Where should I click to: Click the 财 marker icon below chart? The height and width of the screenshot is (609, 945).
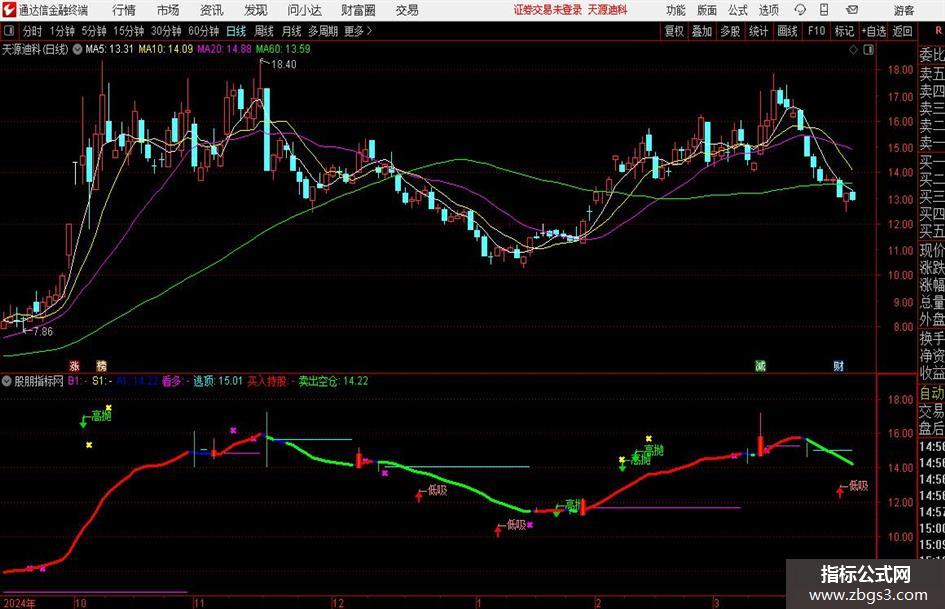pyautogui.click(x=838, y=365)
